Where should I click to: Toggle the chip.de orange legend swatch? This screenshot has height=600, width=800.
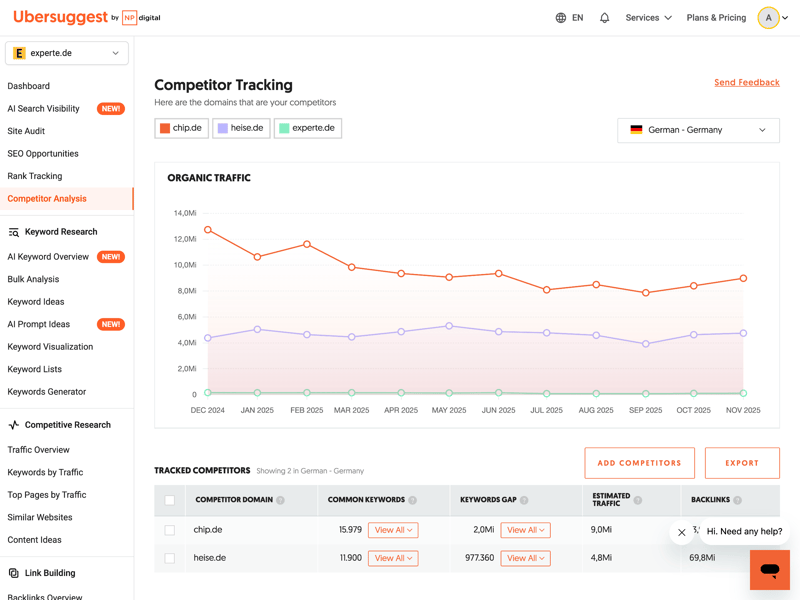(165, 128)
